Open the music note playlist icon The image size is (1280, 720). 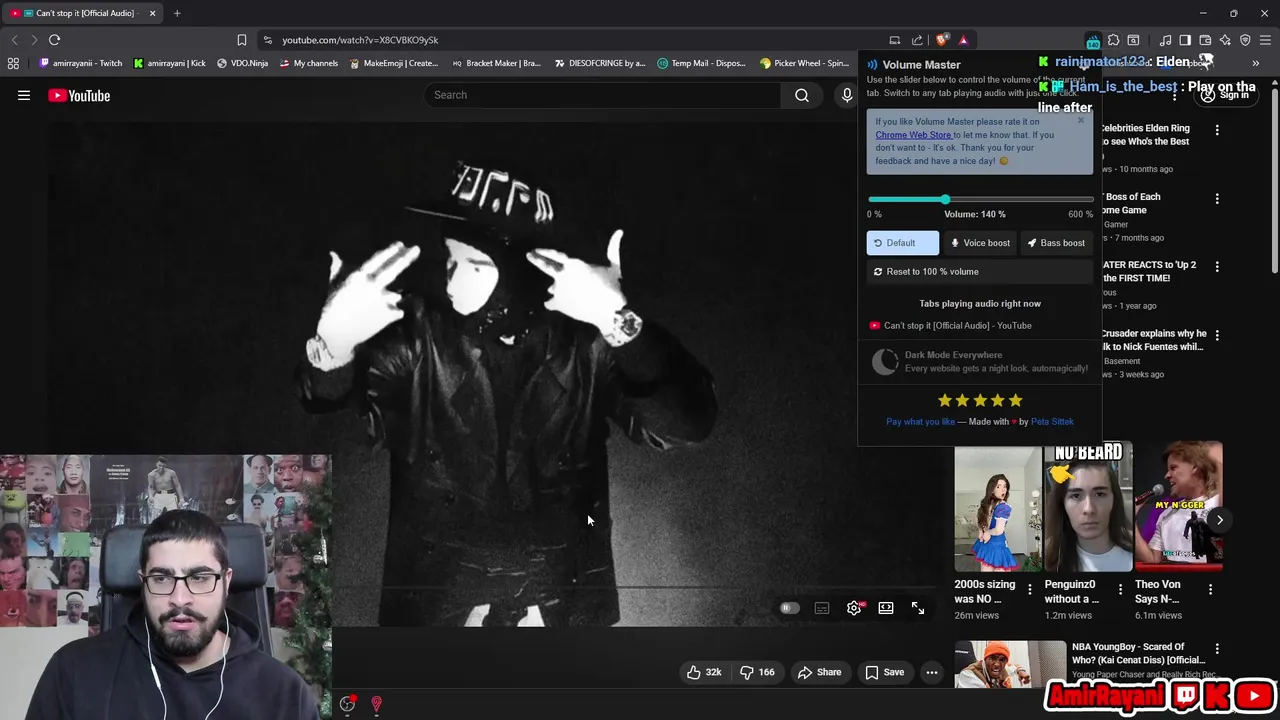click(x=1165, y=40)
